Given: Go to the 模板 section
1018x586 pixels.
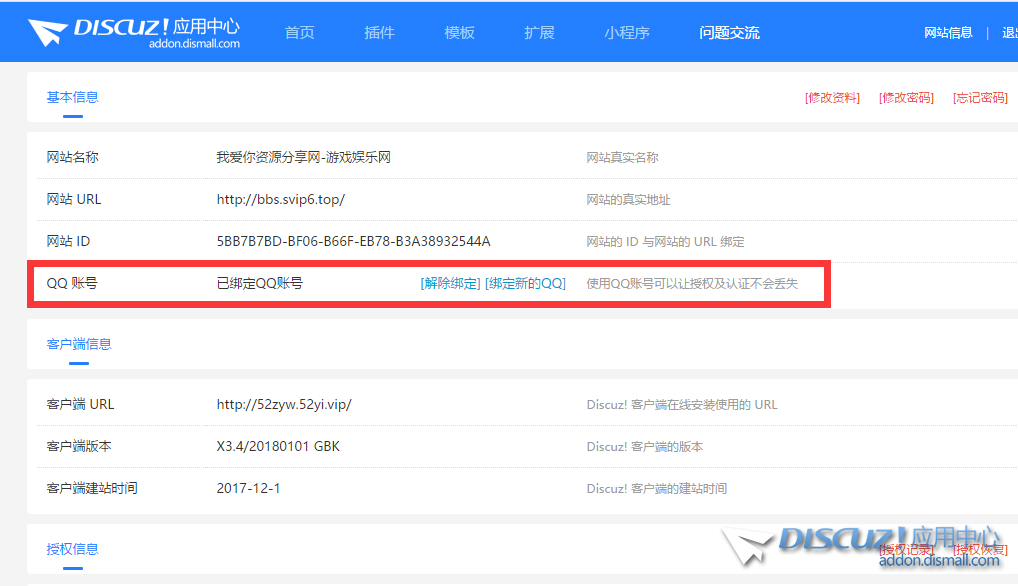Looking at the screenshot, I should pos(459,32).
